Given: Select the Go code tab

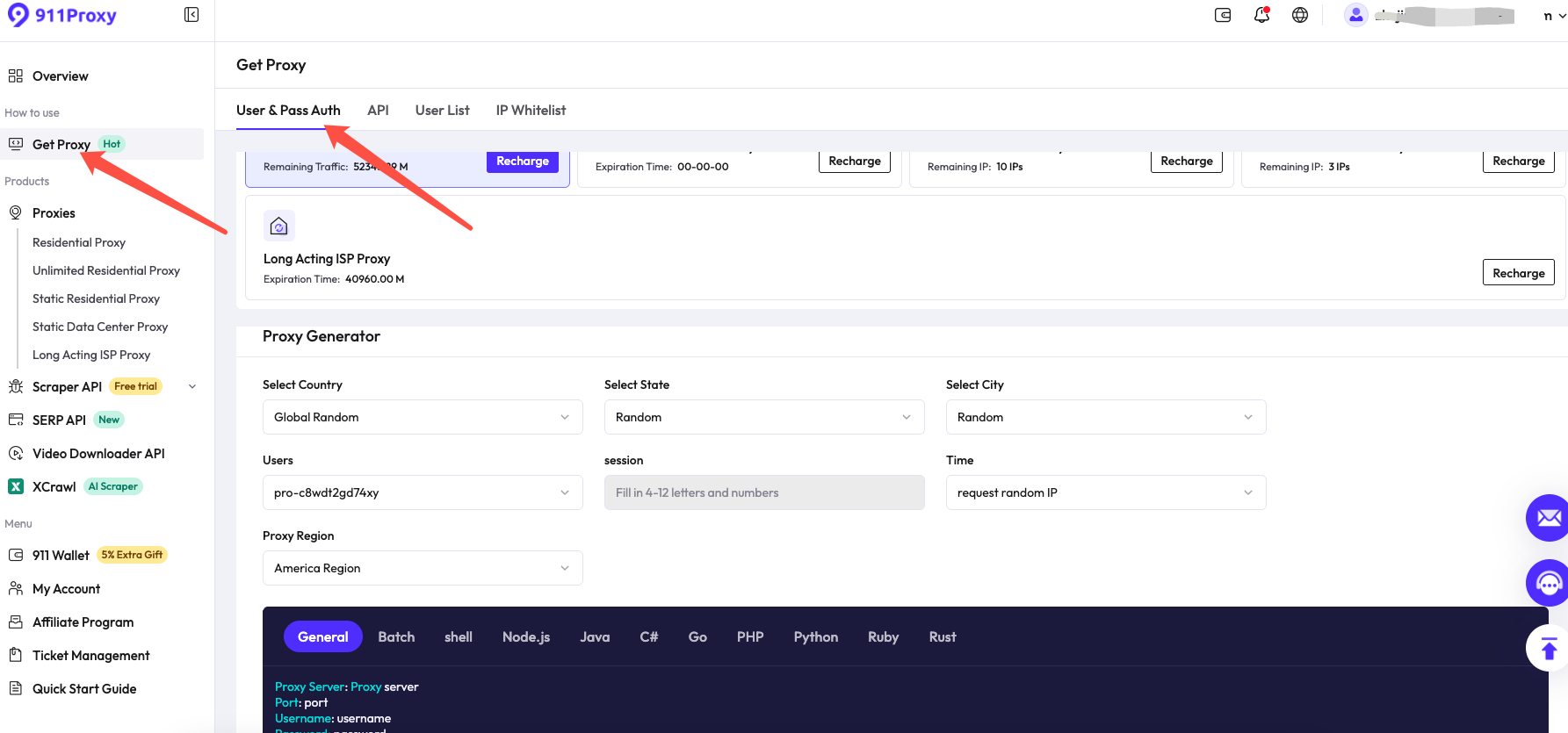Looking at the screenshot, I should [697, 636].
